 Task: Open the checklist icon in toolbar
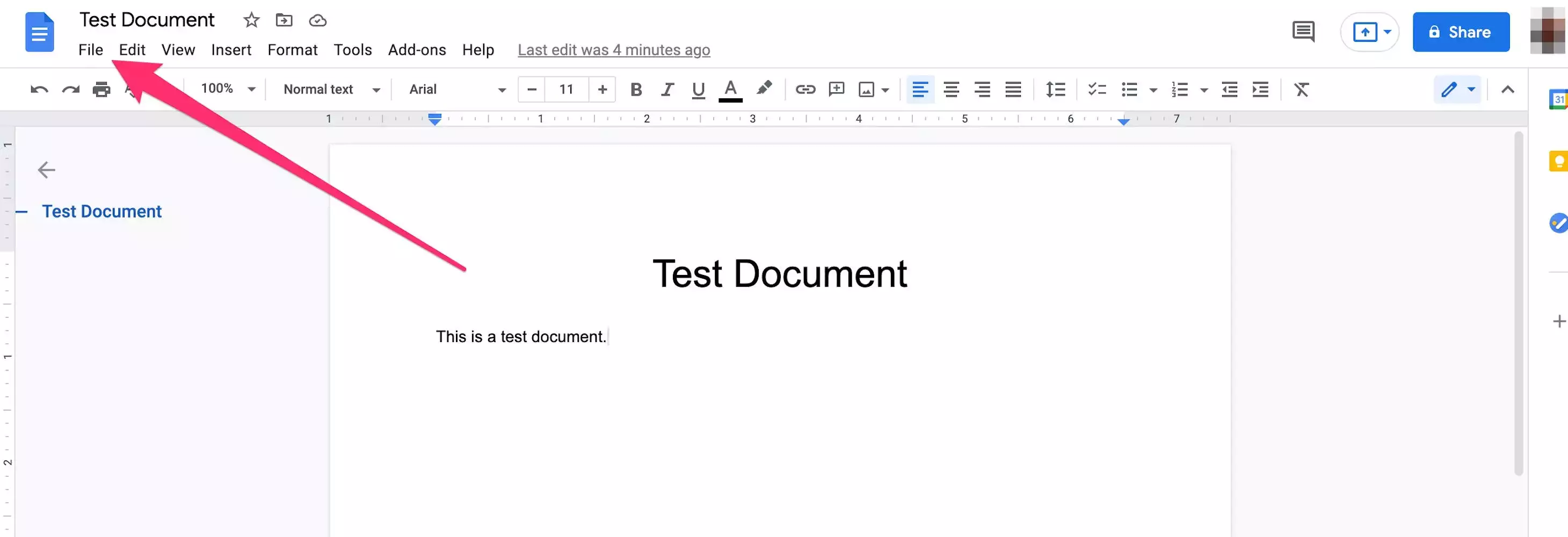pos(1097,90)
